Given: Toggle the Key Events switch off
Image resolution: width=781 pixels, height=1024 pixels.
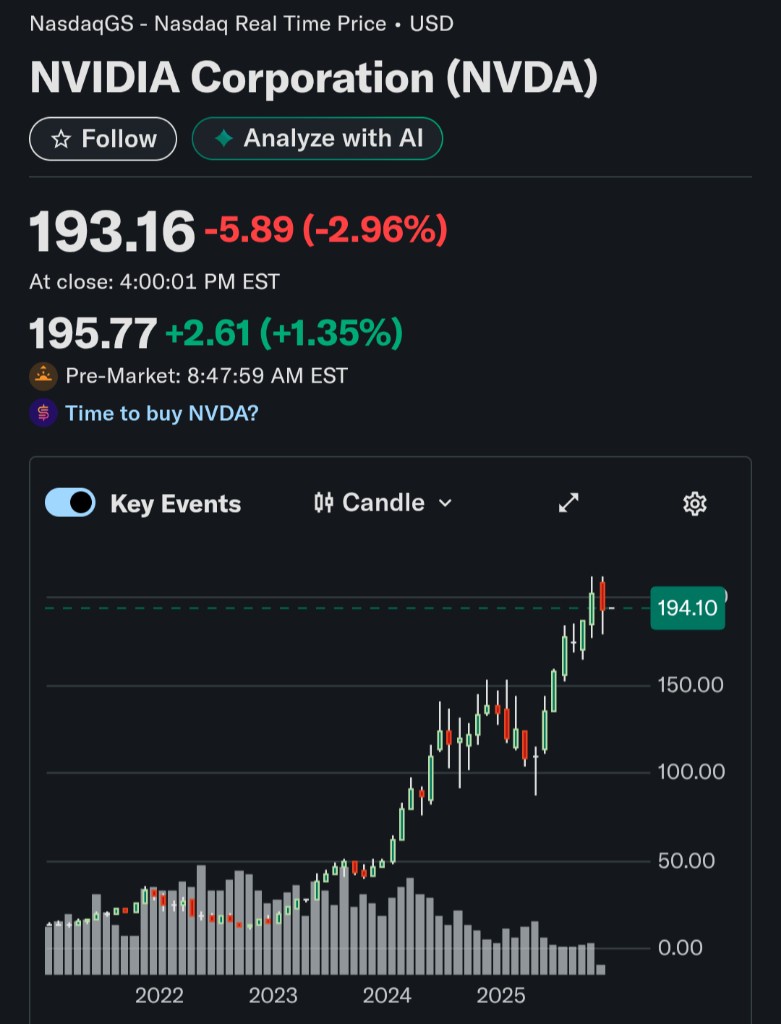Looking at the screenshot, I should click(x=70, y=503).
